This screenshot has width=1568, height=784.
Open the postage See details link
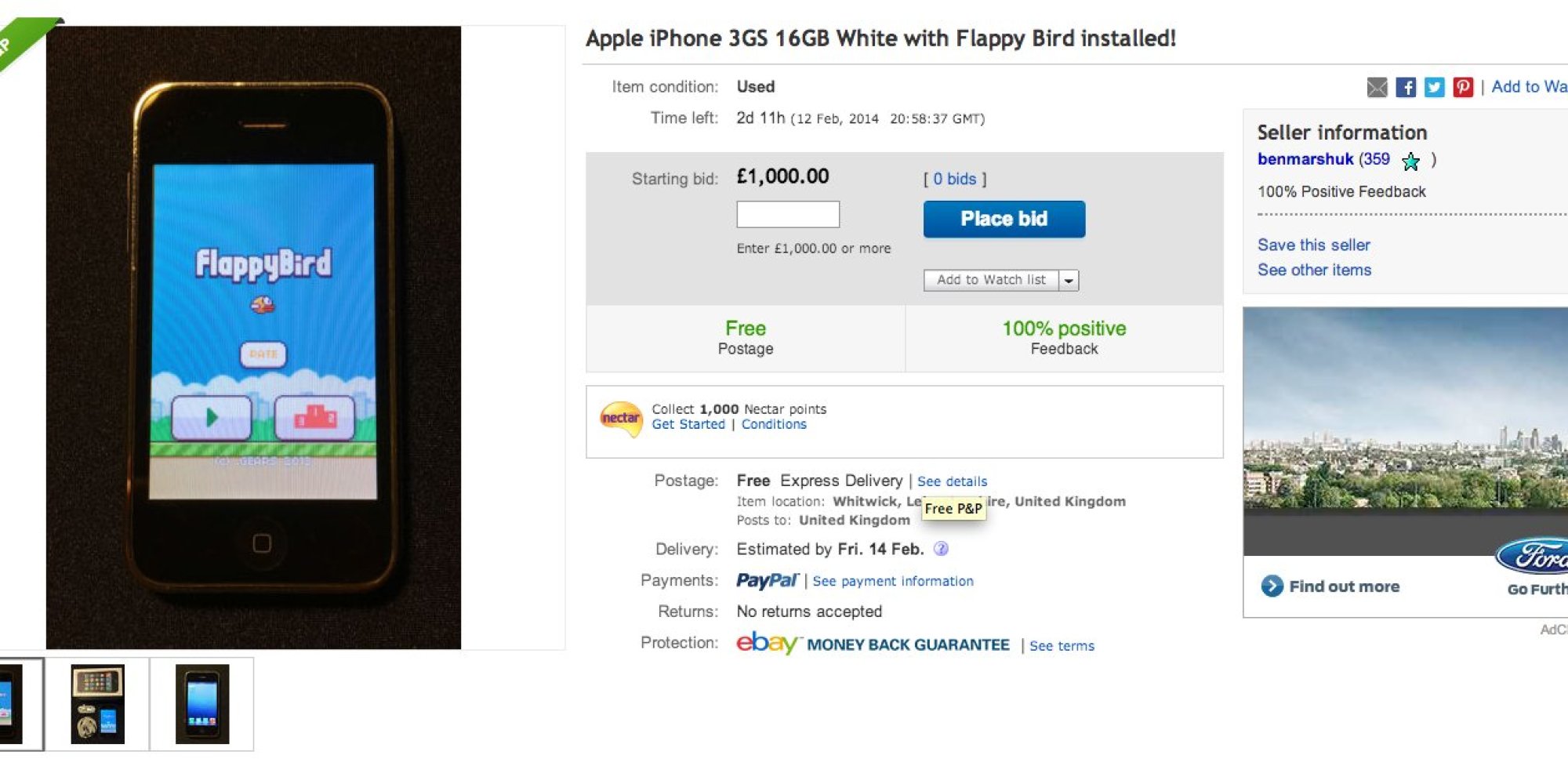(952, 481)
